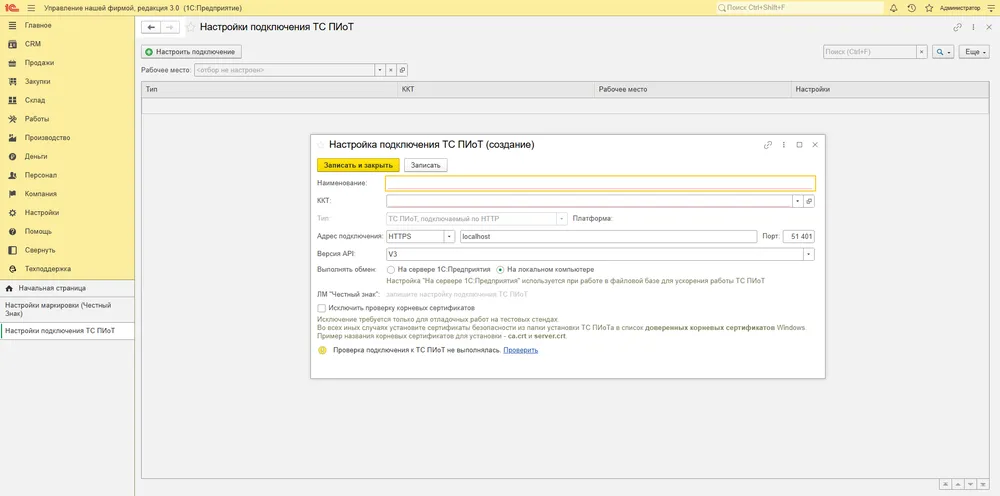1000x496 pixels.
Task: Open the history clock icon
Action: pyautogui.click(x=911, y=8)
